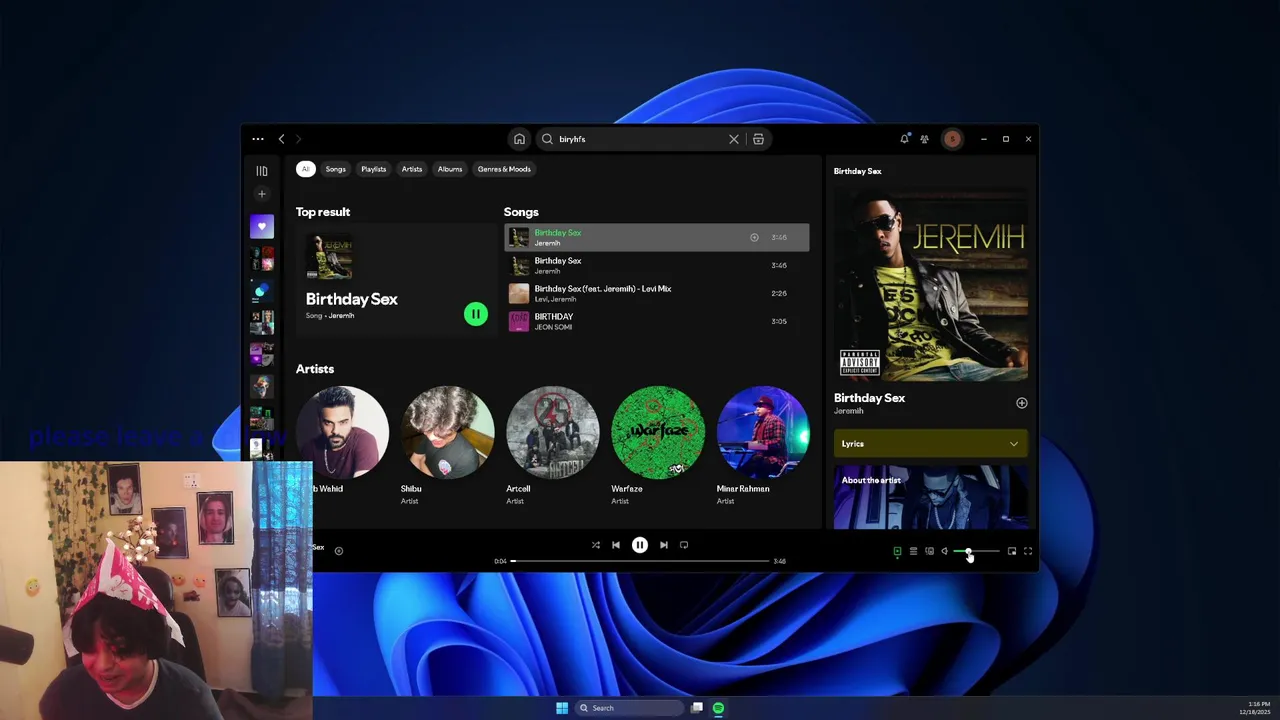Create a new playlist with plus
1280x720 pixels.
pos(262,194)
